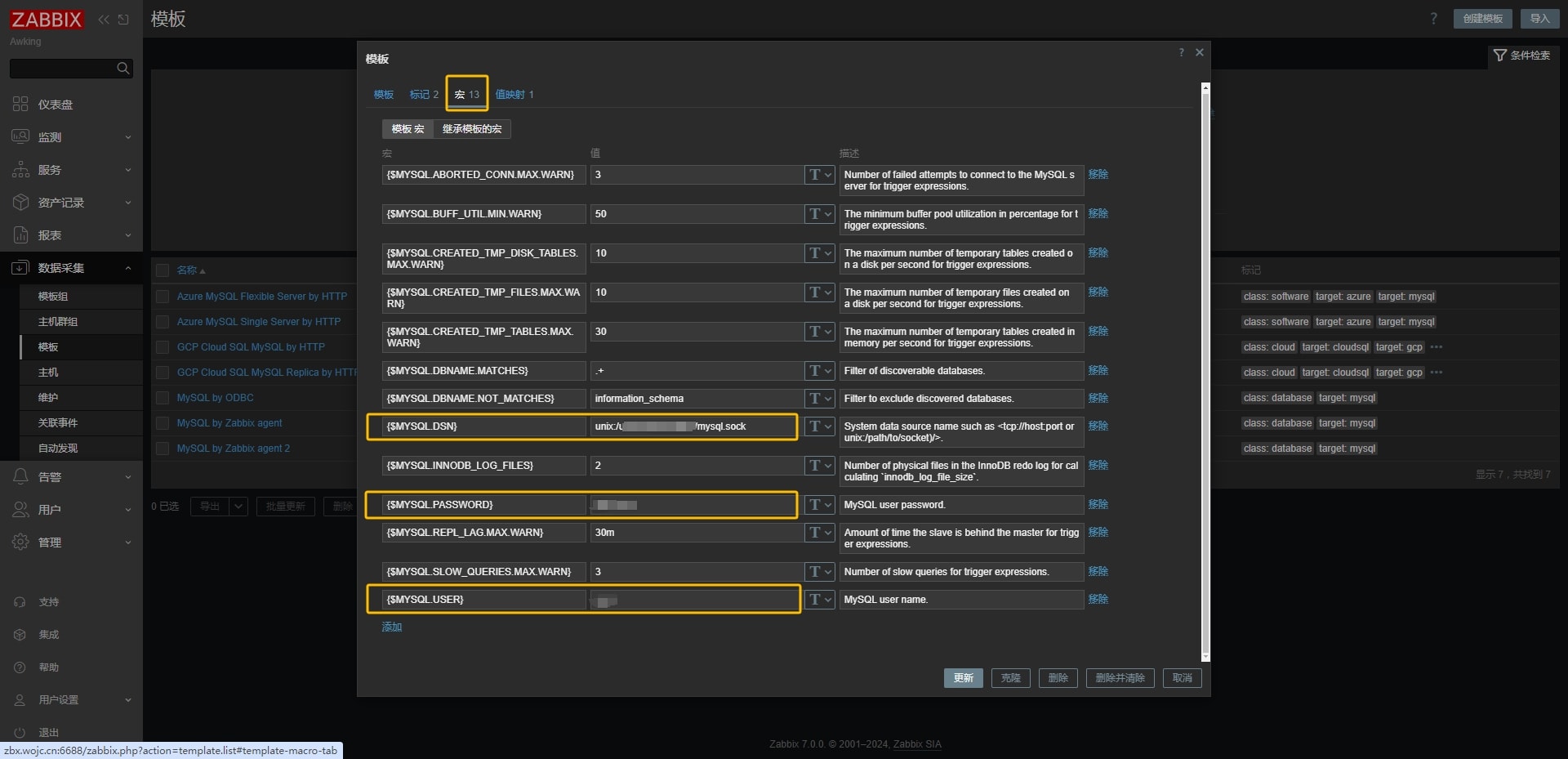Toggle the select-all templates checkbox
The image size is (1568, 759).
[163, 270]
